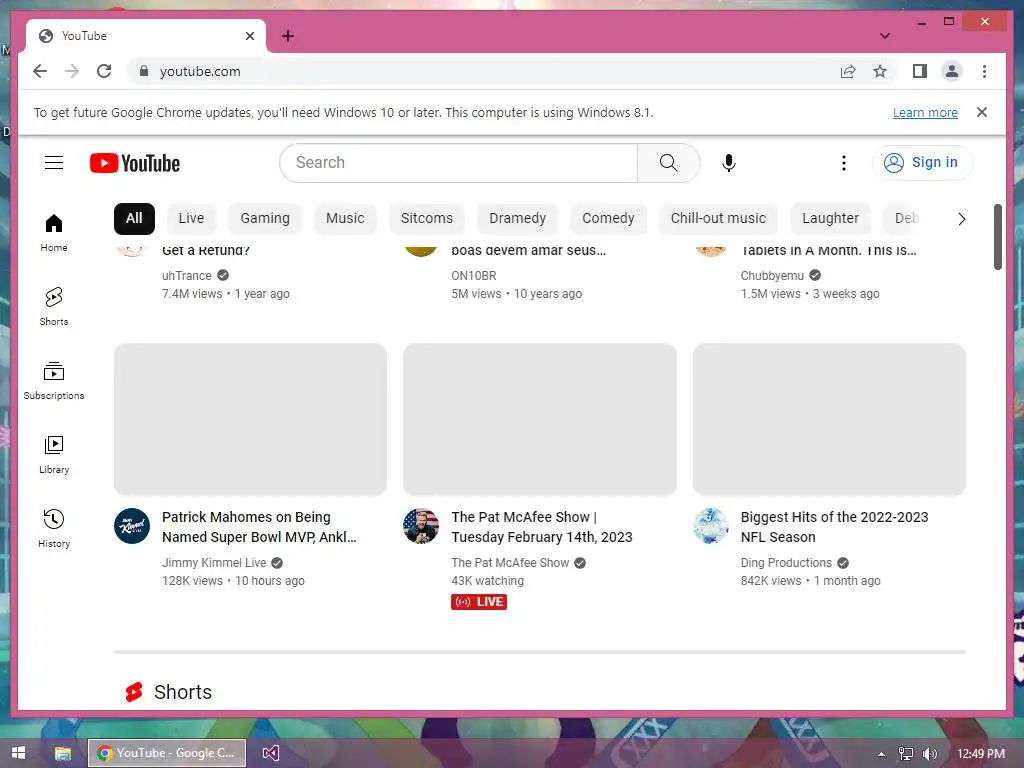This screenshot has width=1024, height=768.
Task: Open Patrick Mahomes video thumbnail
Action: pyautogui.click(x=250, y=419)
